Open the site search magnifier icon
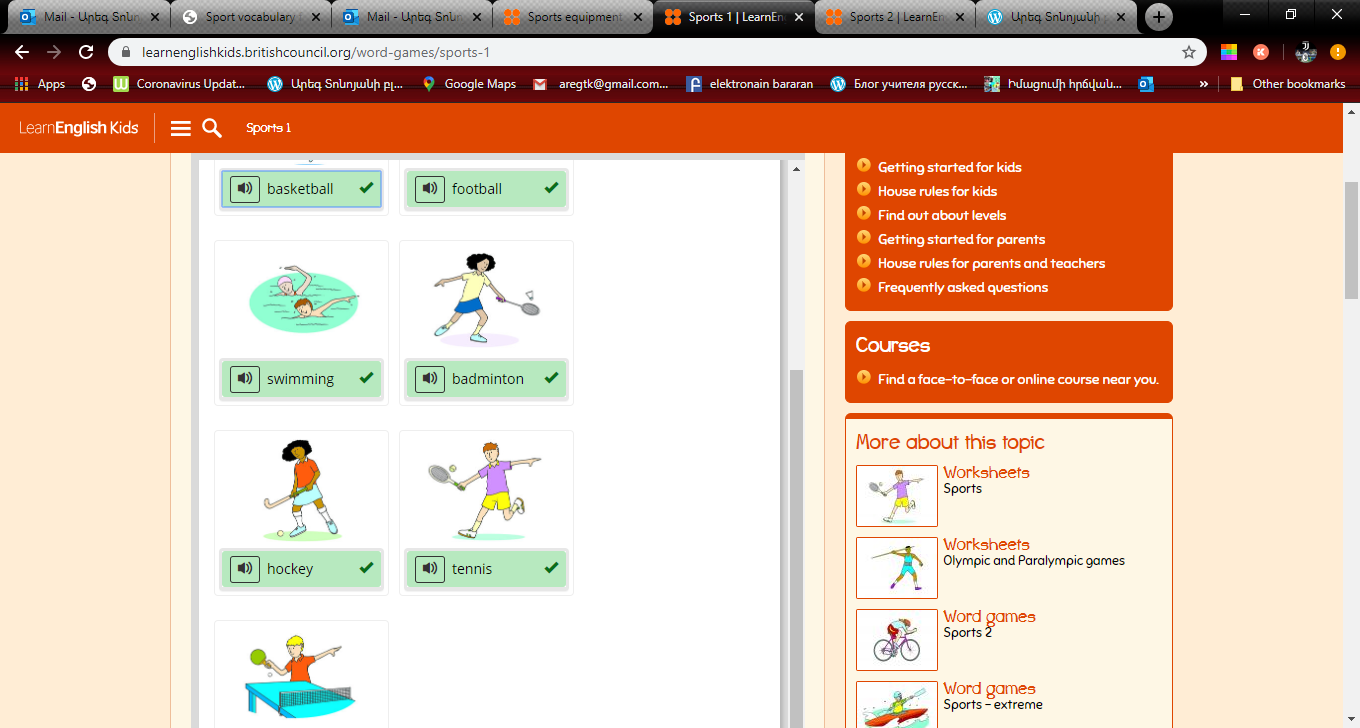1360x728 pixels. point(212,128)
